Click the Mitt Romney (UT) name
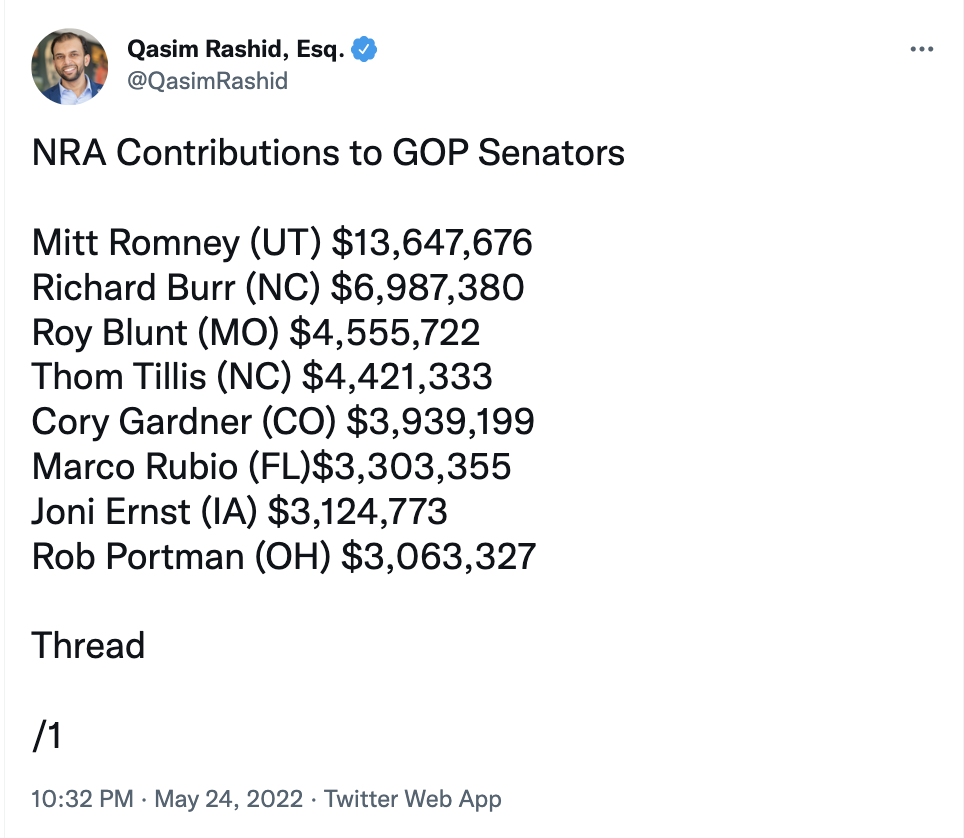 [x=177, y=243]
